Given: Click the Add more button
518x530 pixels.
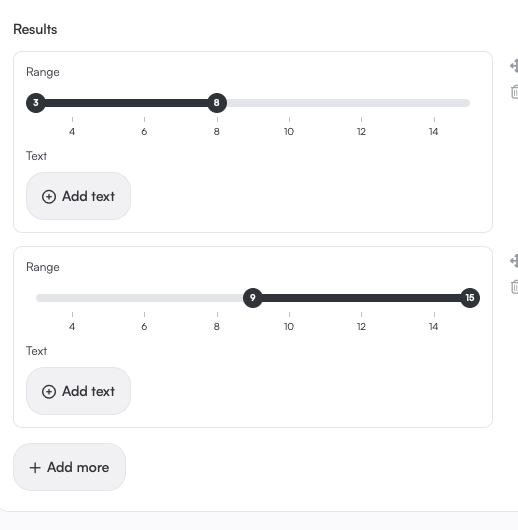Looking at the screenshot, I should click(x=69, y=467).
